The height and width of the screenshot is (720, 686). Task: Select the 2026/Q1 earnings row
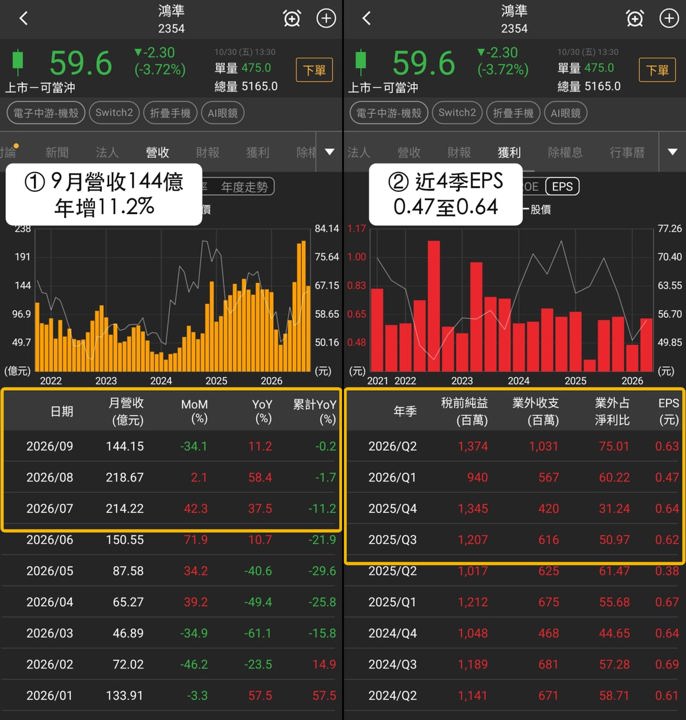515,478
